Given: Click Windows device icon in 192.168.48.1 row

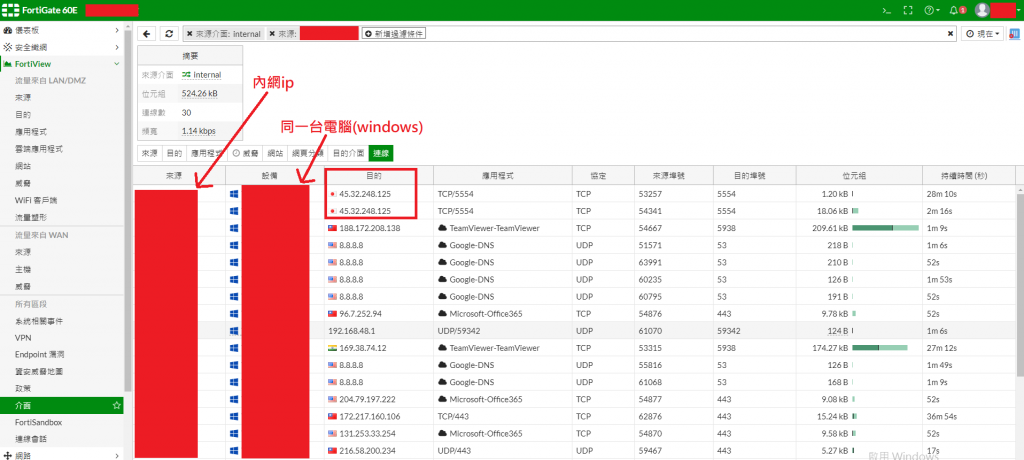Looking at the screenshot, I should tap(234, 331).
